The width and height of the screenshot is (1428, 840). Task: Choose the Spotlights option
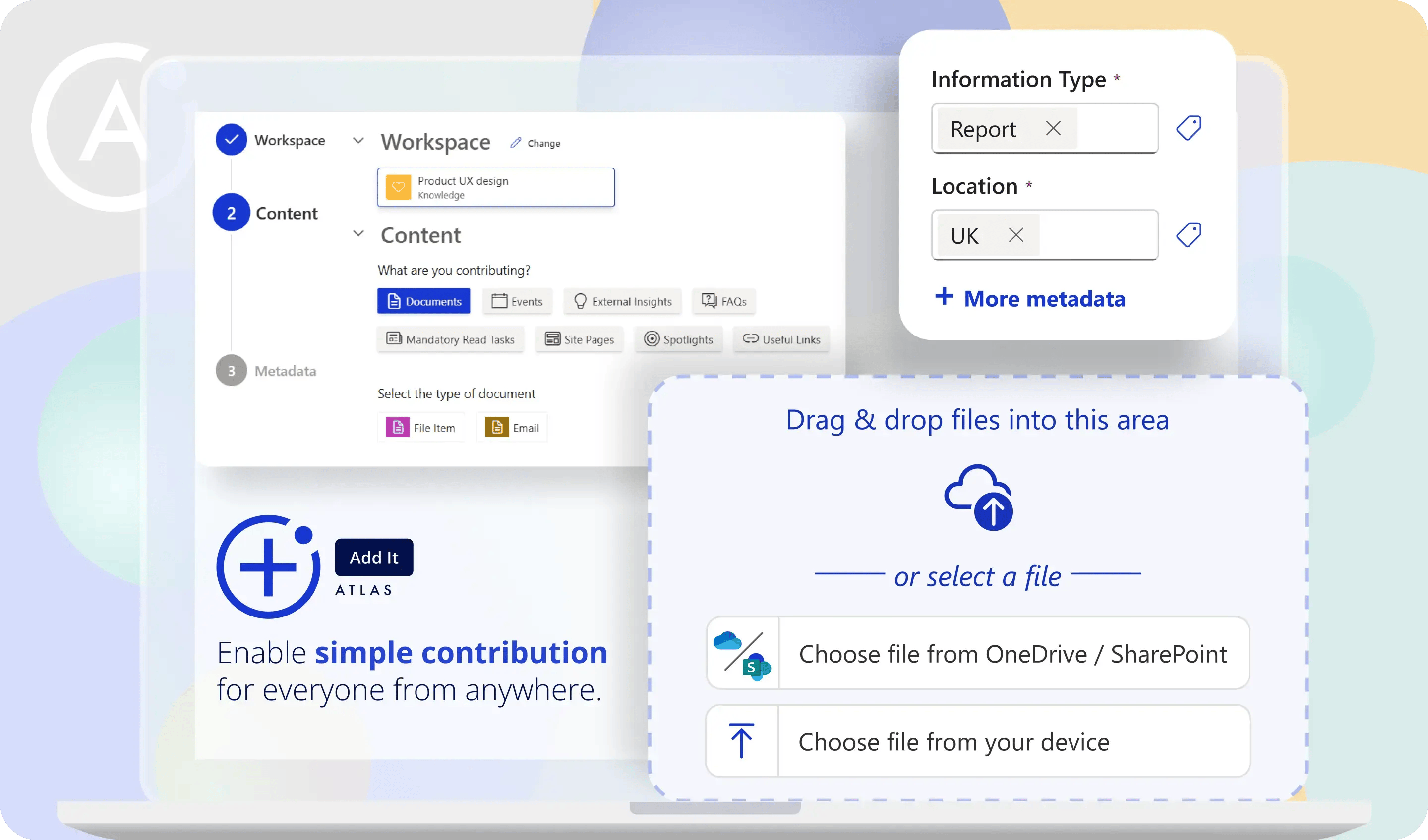click(x=678, y=339)
